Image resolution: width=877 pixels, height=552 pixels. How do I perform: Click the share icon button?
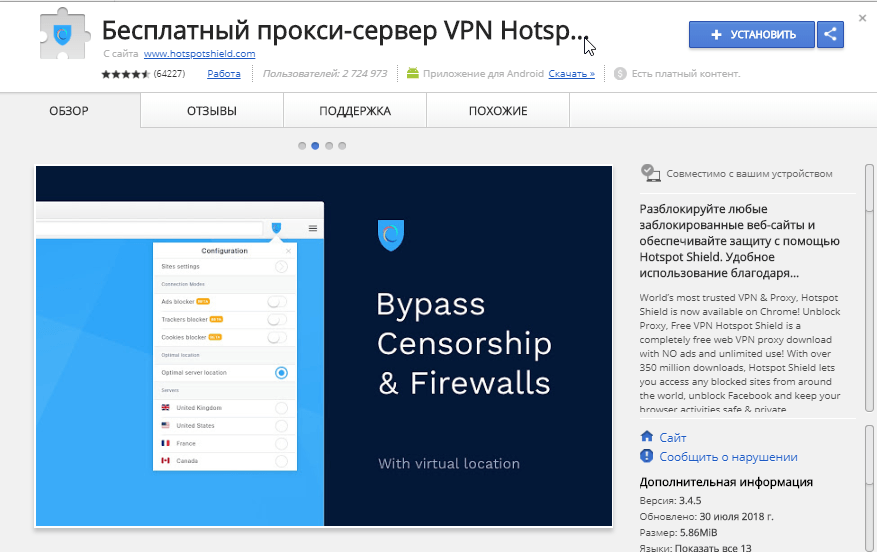[x=830, y=35]
